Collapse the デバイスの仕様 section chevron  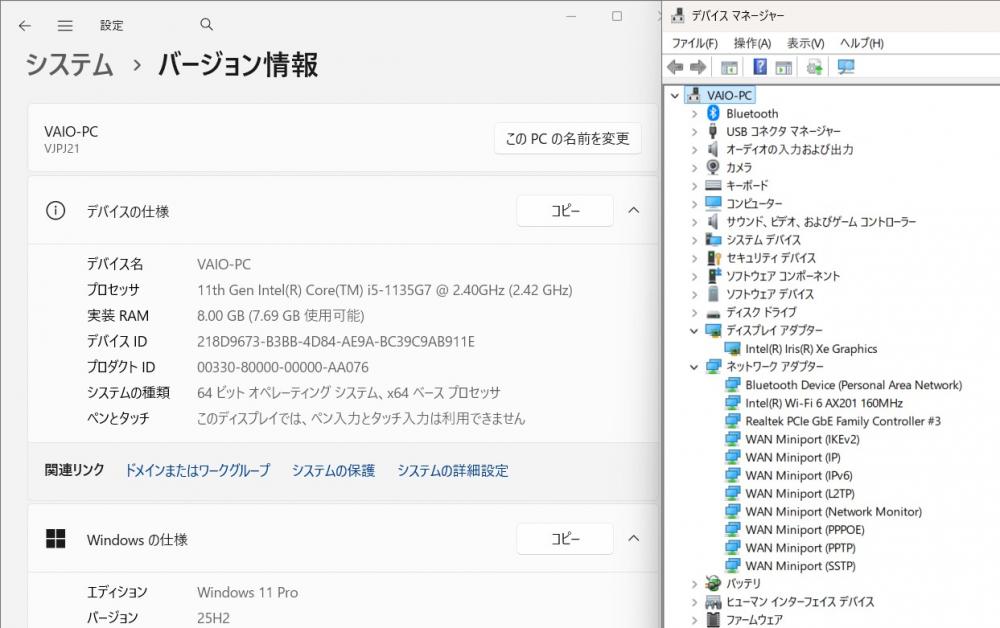pos(633,211)
